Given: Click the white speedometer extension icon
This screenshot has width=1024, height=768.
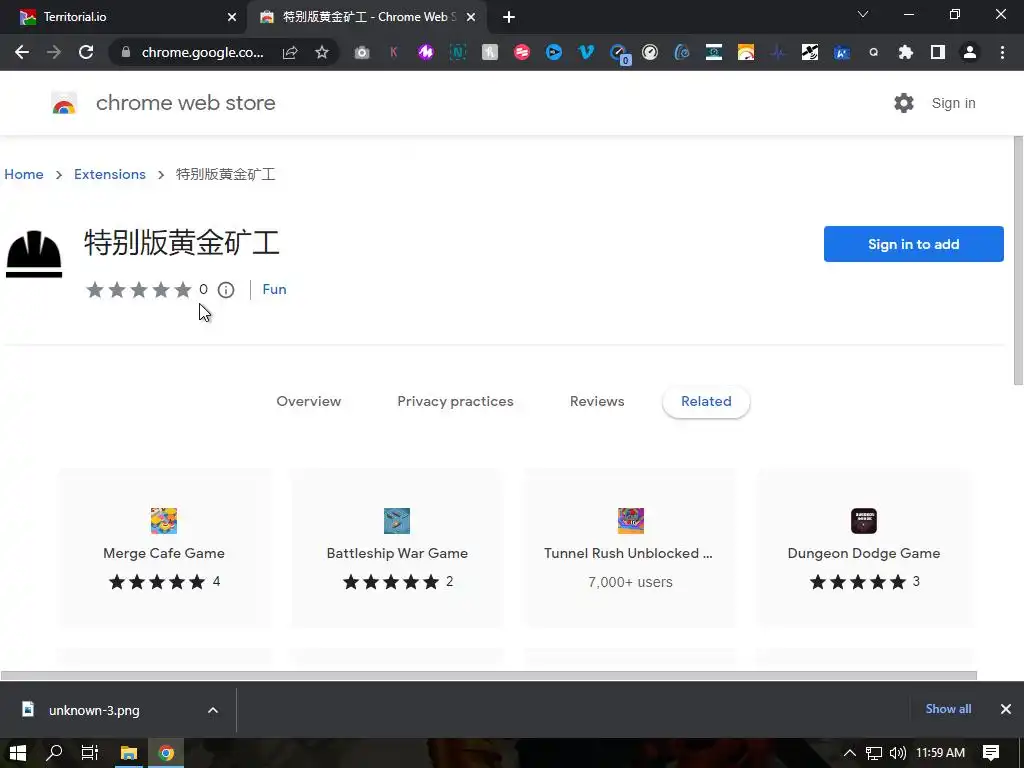Looking at the screenshot, I should click(650, 52).
